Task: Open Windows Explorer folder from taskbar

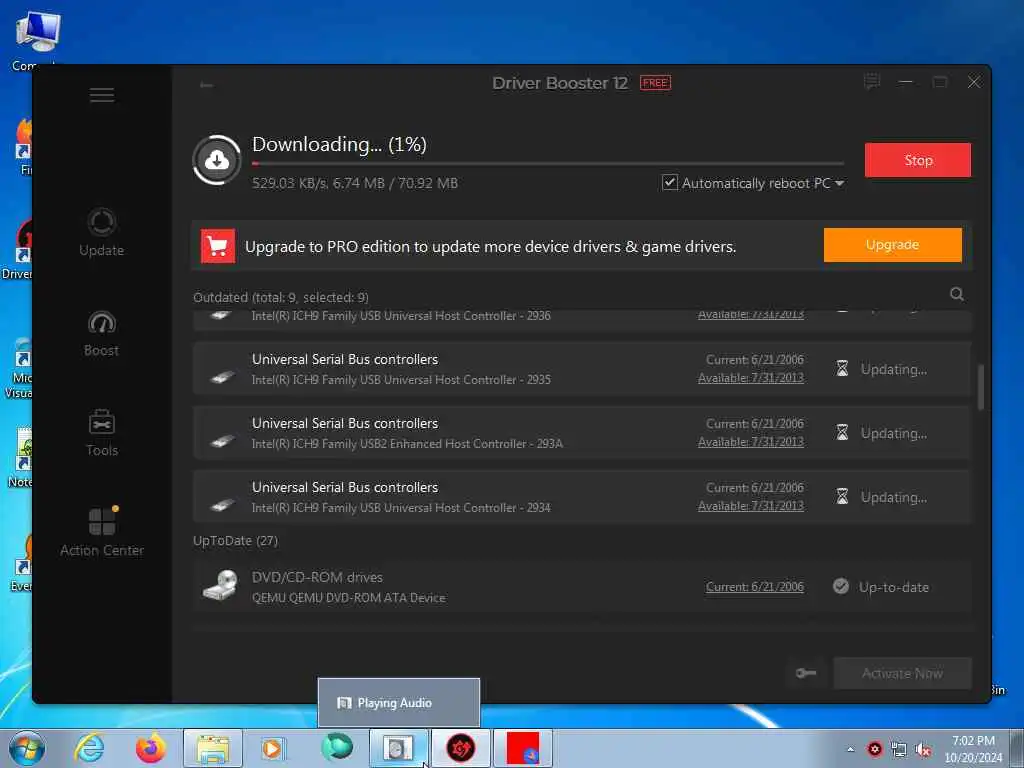Action: point(213,748)
